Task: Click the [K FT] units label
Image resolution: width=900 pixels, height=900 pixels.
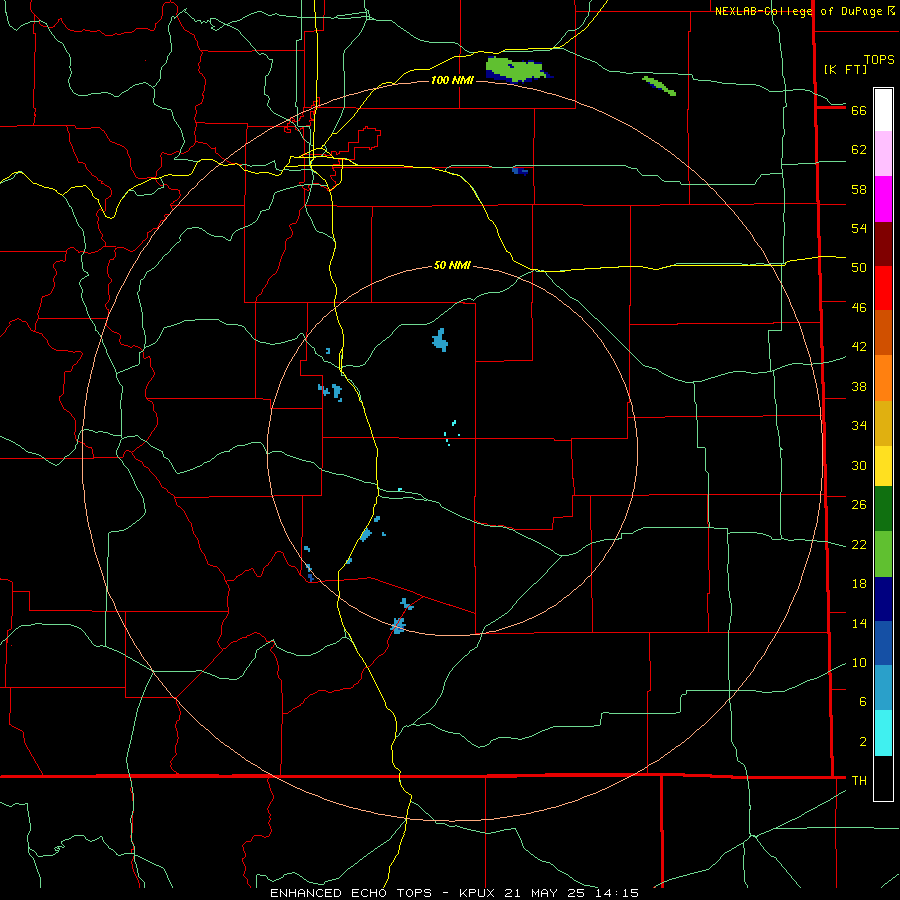Action: (845, 69)
